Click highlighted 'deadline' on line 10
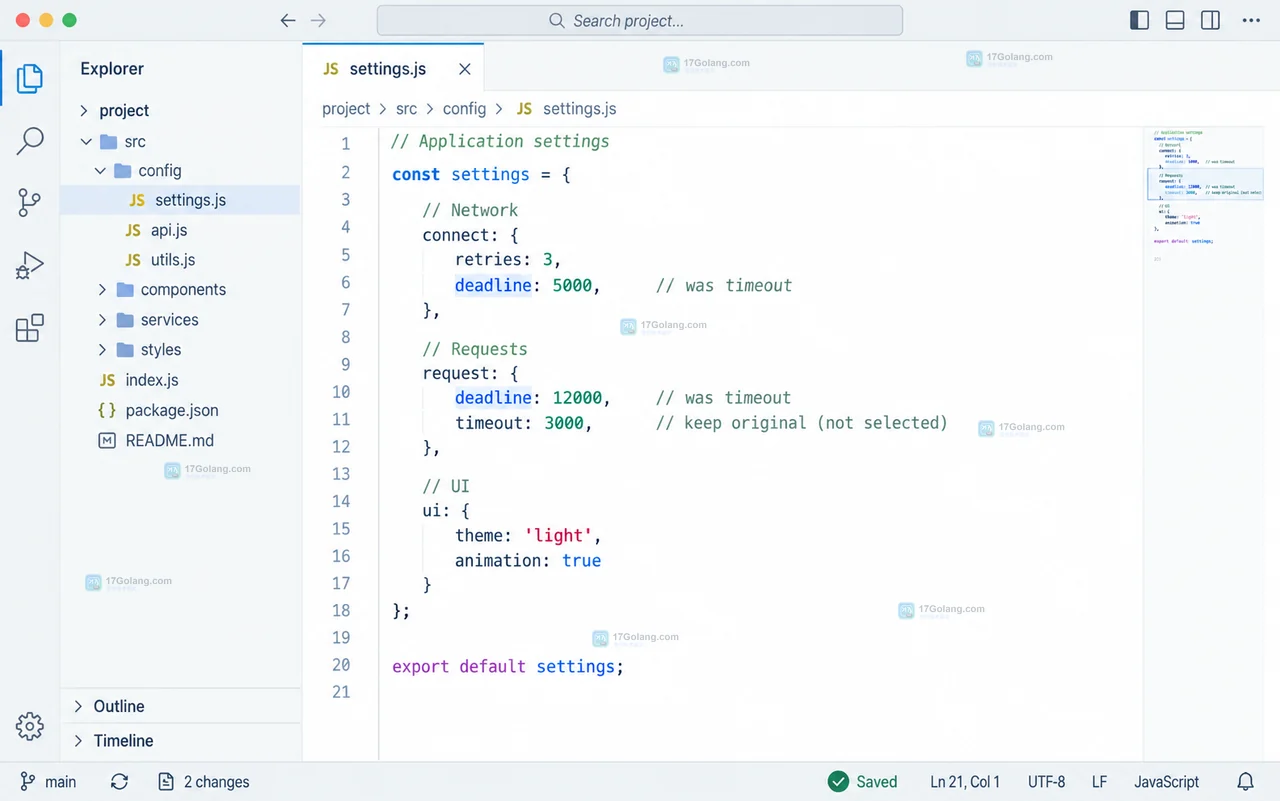This screenshot has height=801, width=1280. pos(493,397)
